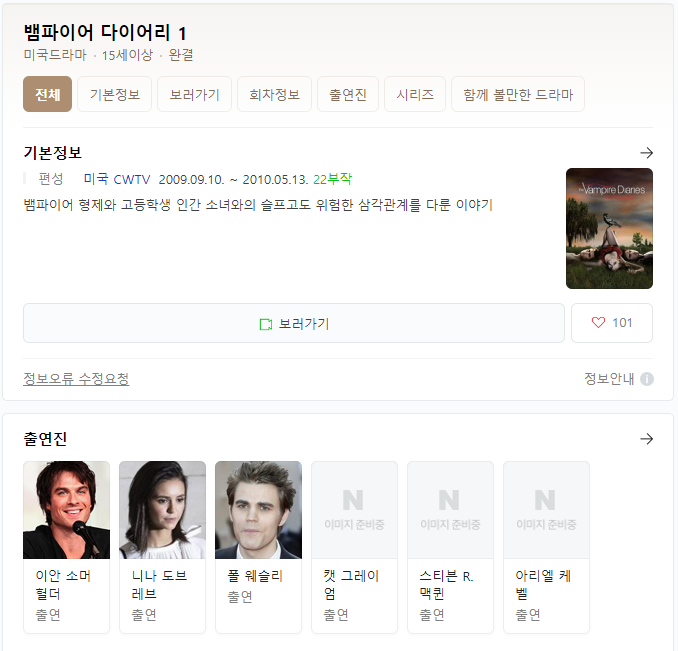Image resolution: width=678 pixels, height=651 pixels.
Task: Switch to the 기본정보 tab
Action: [x=115, y=95]
